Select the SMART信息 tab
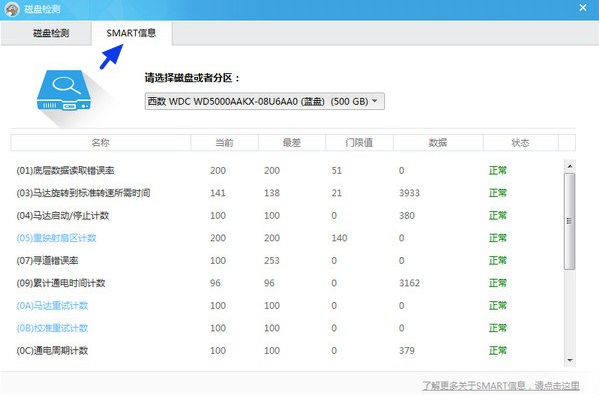 [131, 33]
